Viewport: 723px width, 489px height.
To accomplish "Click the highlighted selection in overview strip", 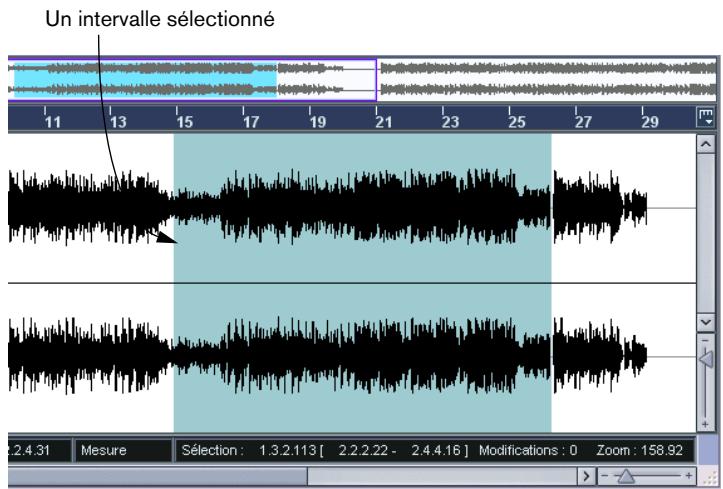I will click(145, 79).
